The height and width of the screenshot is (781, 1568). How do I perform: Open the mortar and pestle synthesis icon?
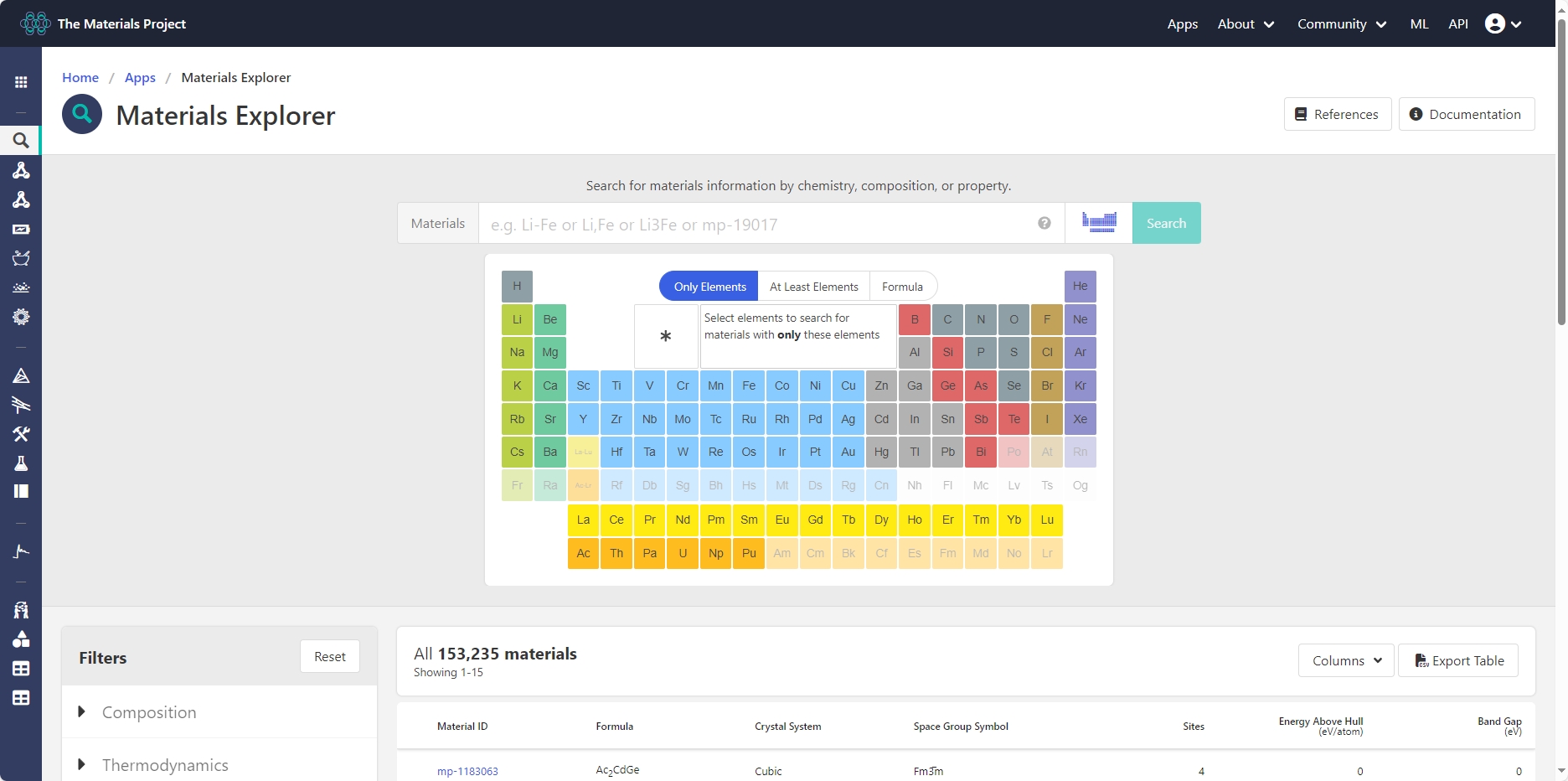21,258
